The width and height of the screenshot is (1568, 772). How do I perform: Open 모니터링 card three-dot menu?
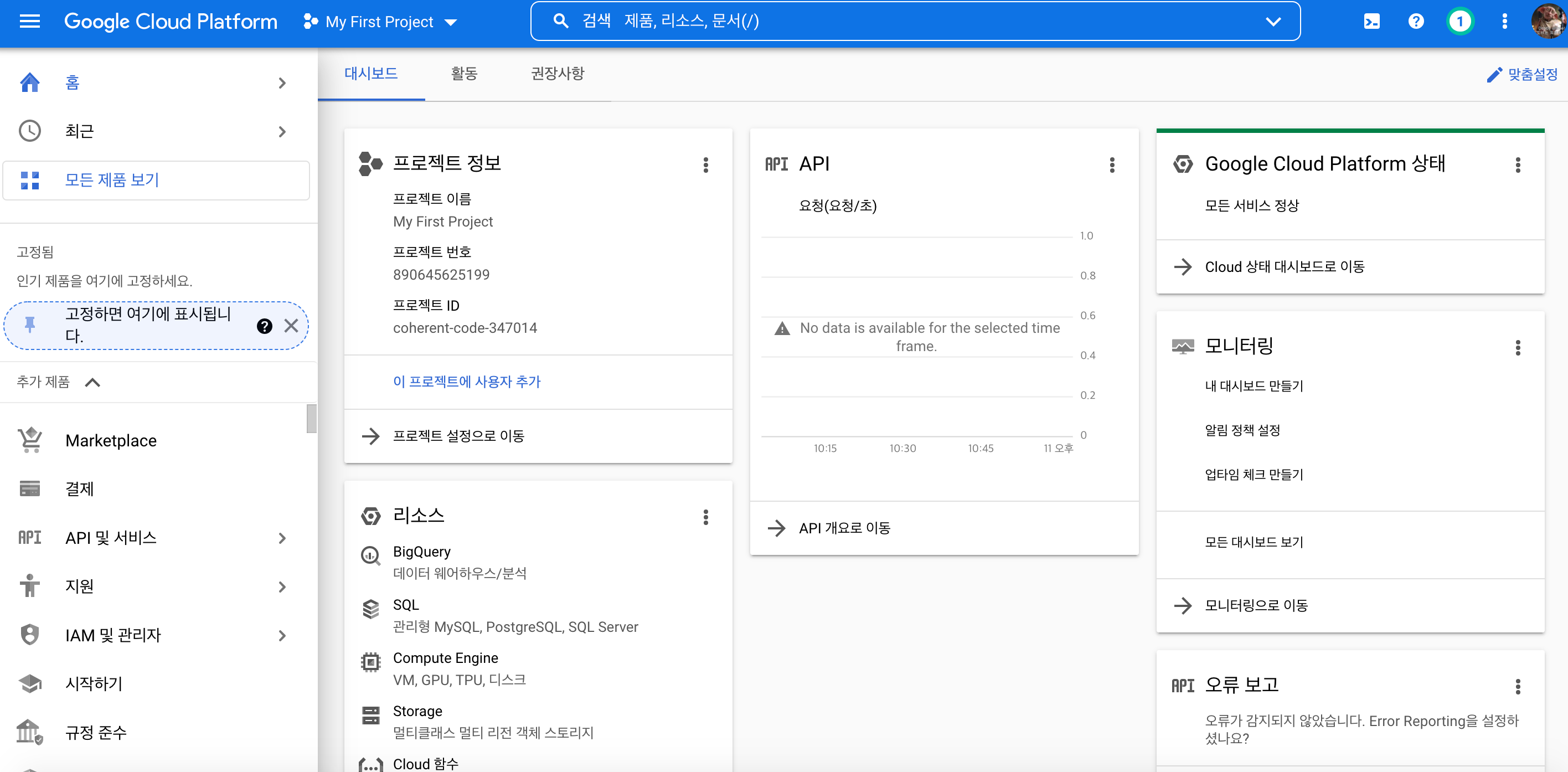tap(1518, 348)
